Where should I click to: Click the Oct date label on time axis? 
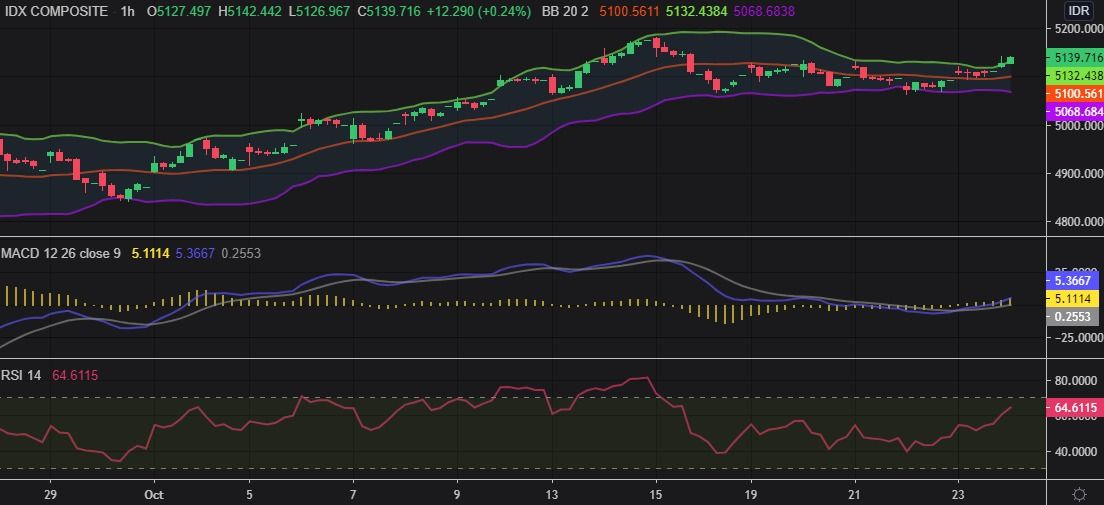click(x=153, y=494)
